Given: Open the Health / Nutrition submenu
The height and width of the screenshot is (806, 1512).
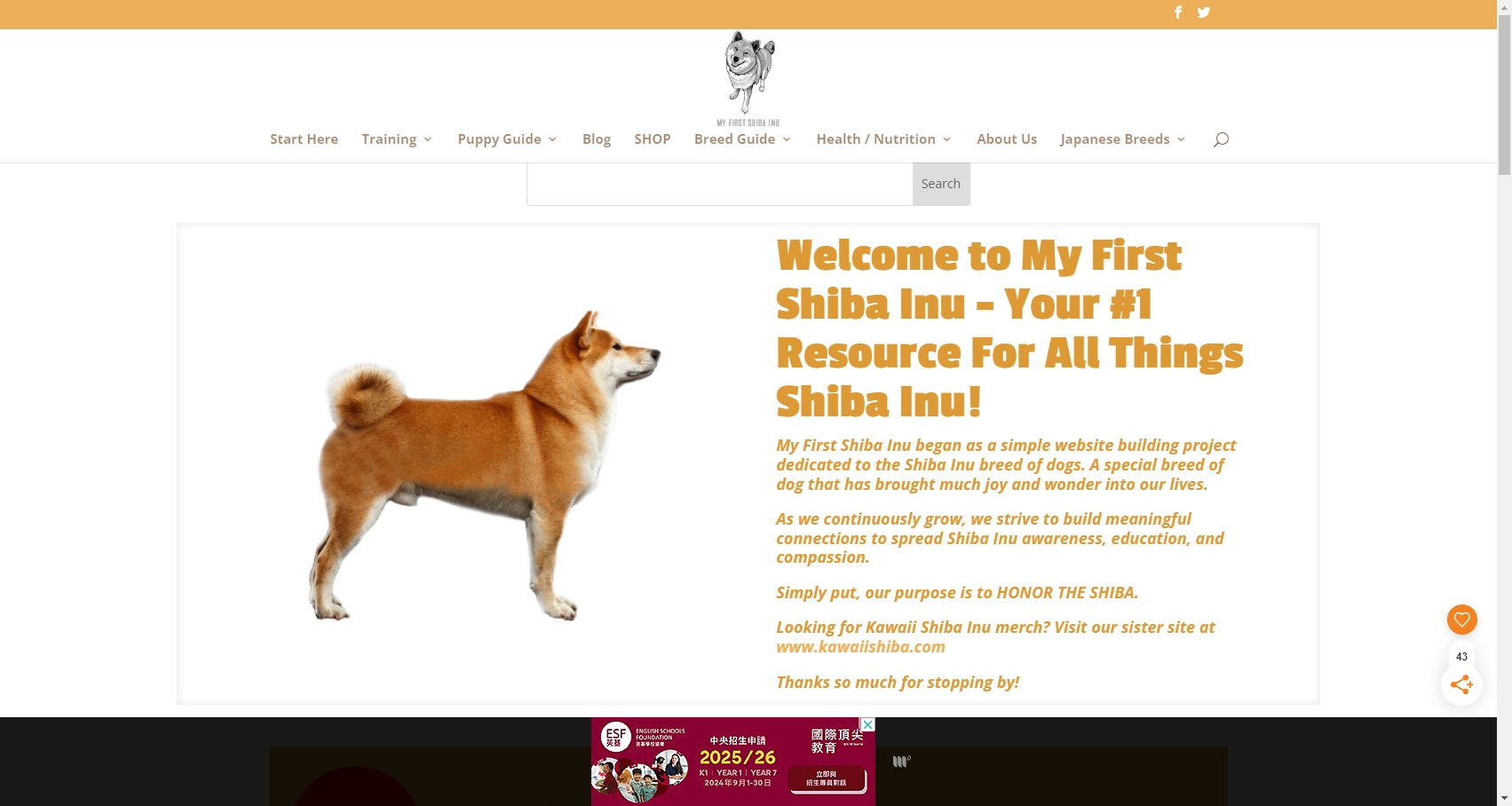Looking at the screenshot, I should pyautogui.click(x=883, y=139).
